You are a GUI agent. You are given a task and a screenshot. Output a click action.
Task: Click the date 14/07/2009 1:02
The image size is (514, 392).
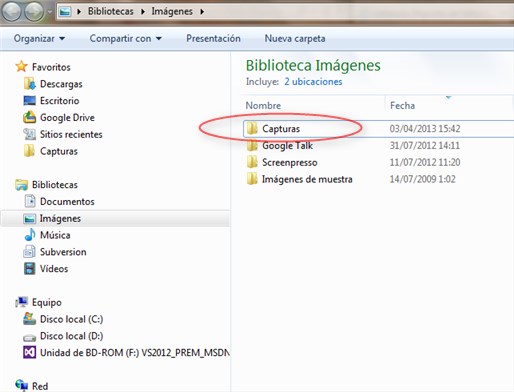pyautogui.click(x=423, y=179)
